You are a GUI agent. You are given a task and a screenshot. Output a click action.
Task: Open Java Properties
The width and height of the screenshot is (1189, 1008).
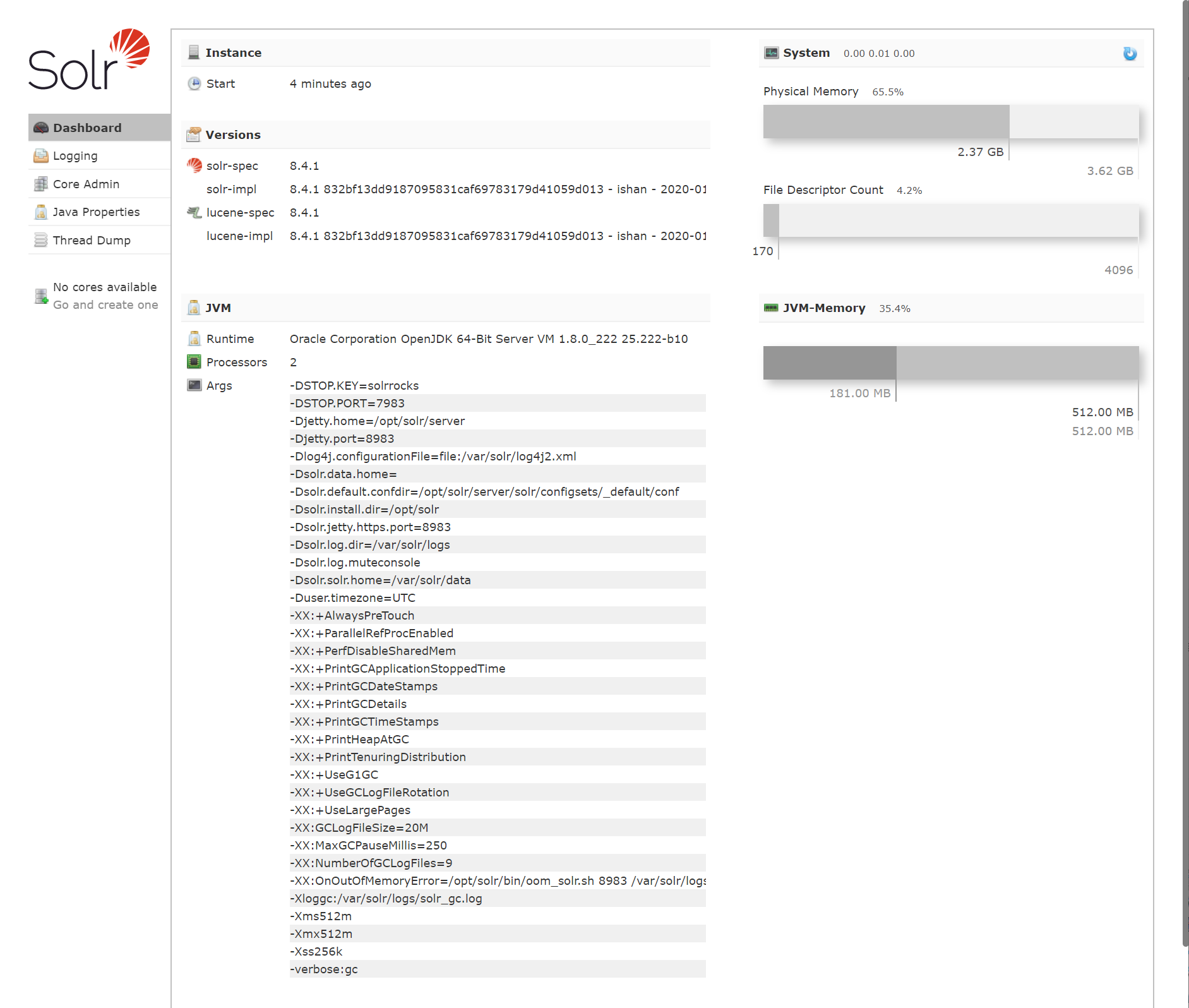click(x=96, y=212)
